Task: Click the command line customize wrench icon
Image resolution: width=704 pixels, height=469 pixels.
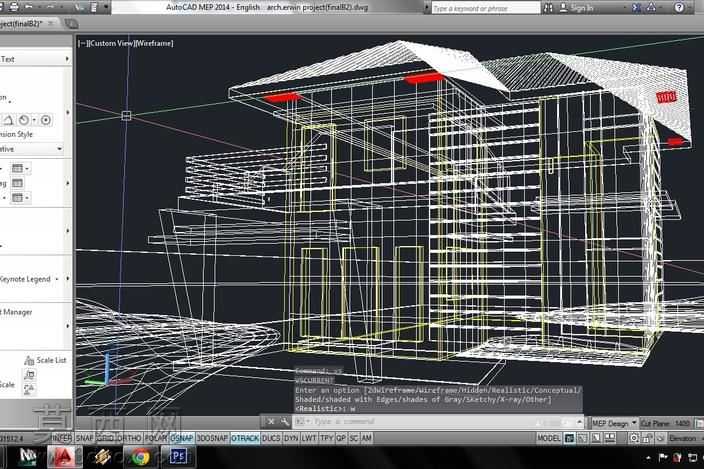Action: coord(285,421)
